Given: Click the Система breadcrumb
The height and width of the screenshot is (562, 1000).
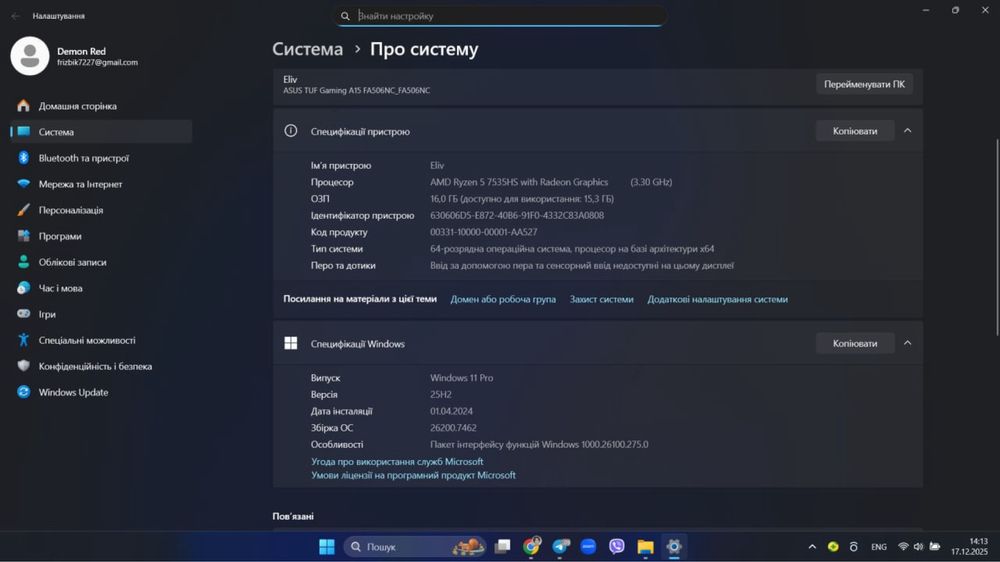Looking at the screenshot, I should click(x=307, y=49).
